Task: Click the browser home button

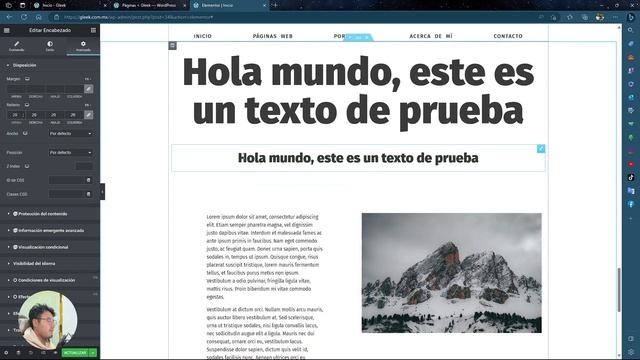Action: tap(38, 17)
